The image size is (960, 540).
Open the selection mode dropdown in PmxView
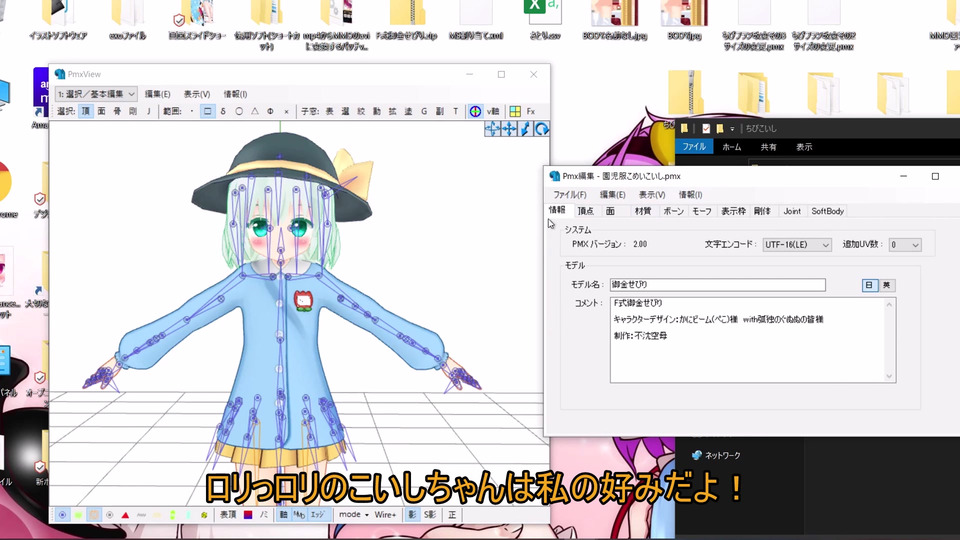[x=96, y=94]
